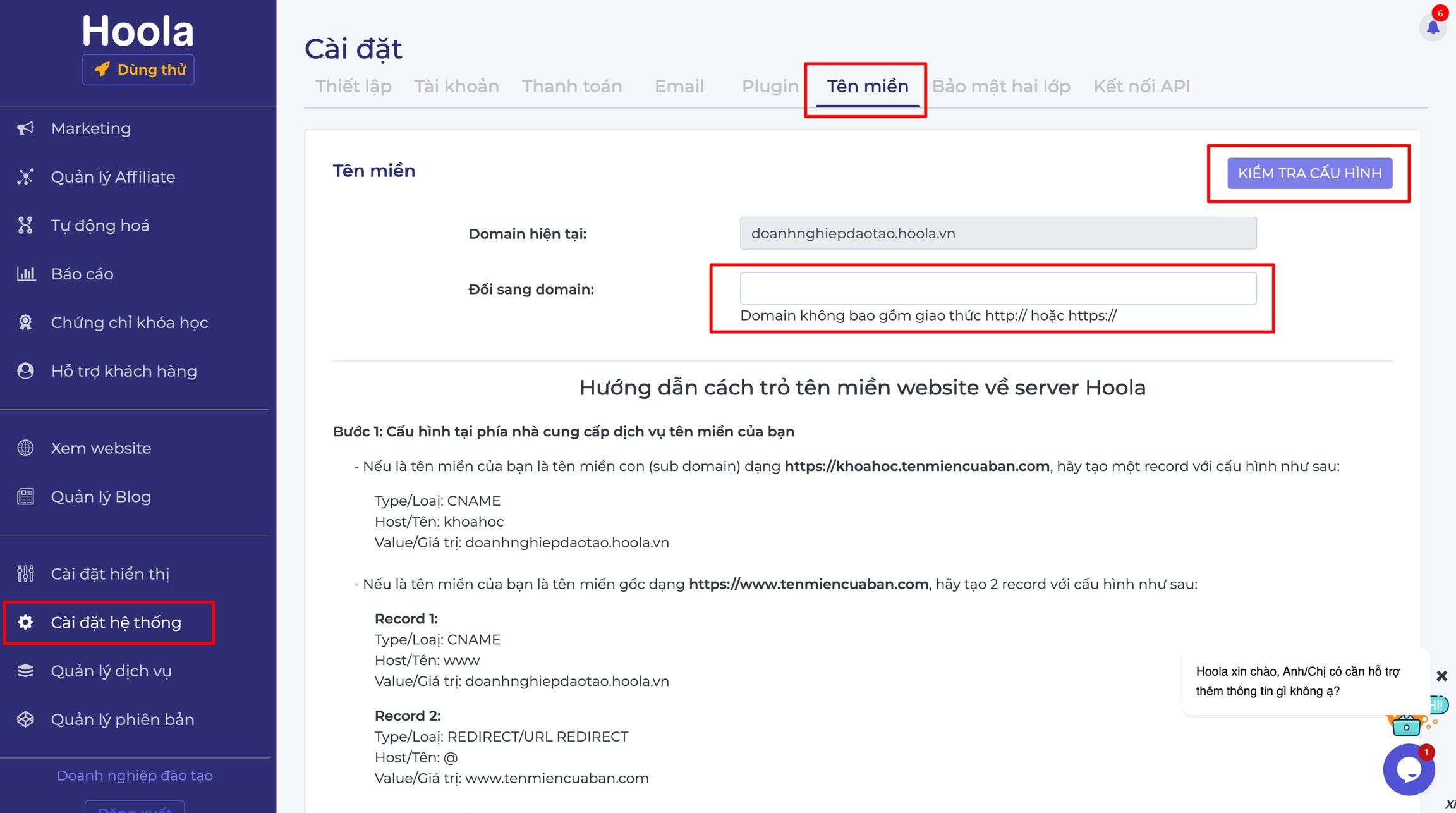Click the Tự động hoá icon
This screenshot has height=813, width=1456.
[25, 226]
